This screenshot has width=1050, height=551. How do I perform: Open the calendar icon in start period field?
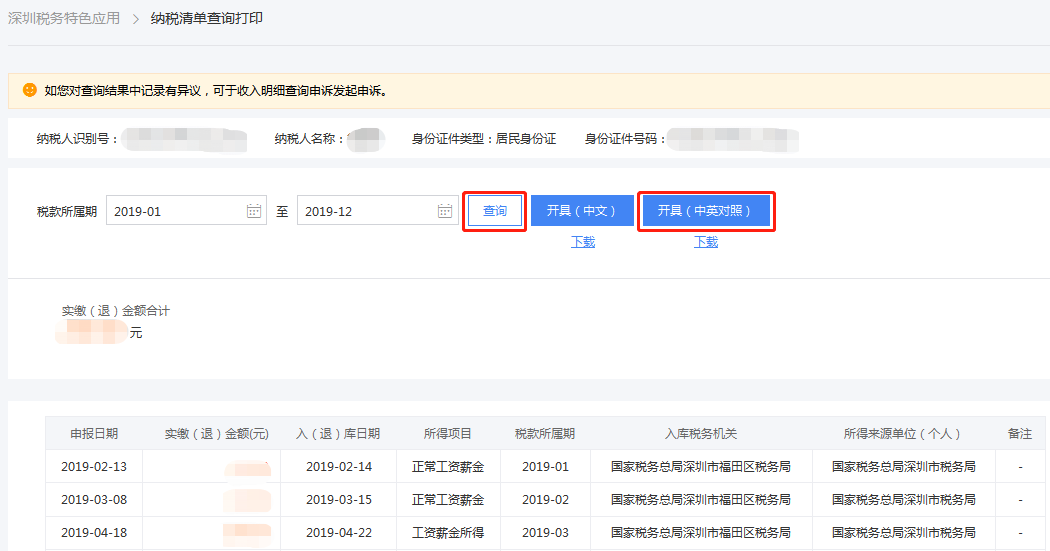pyautogui.click(x=254, y=211)
